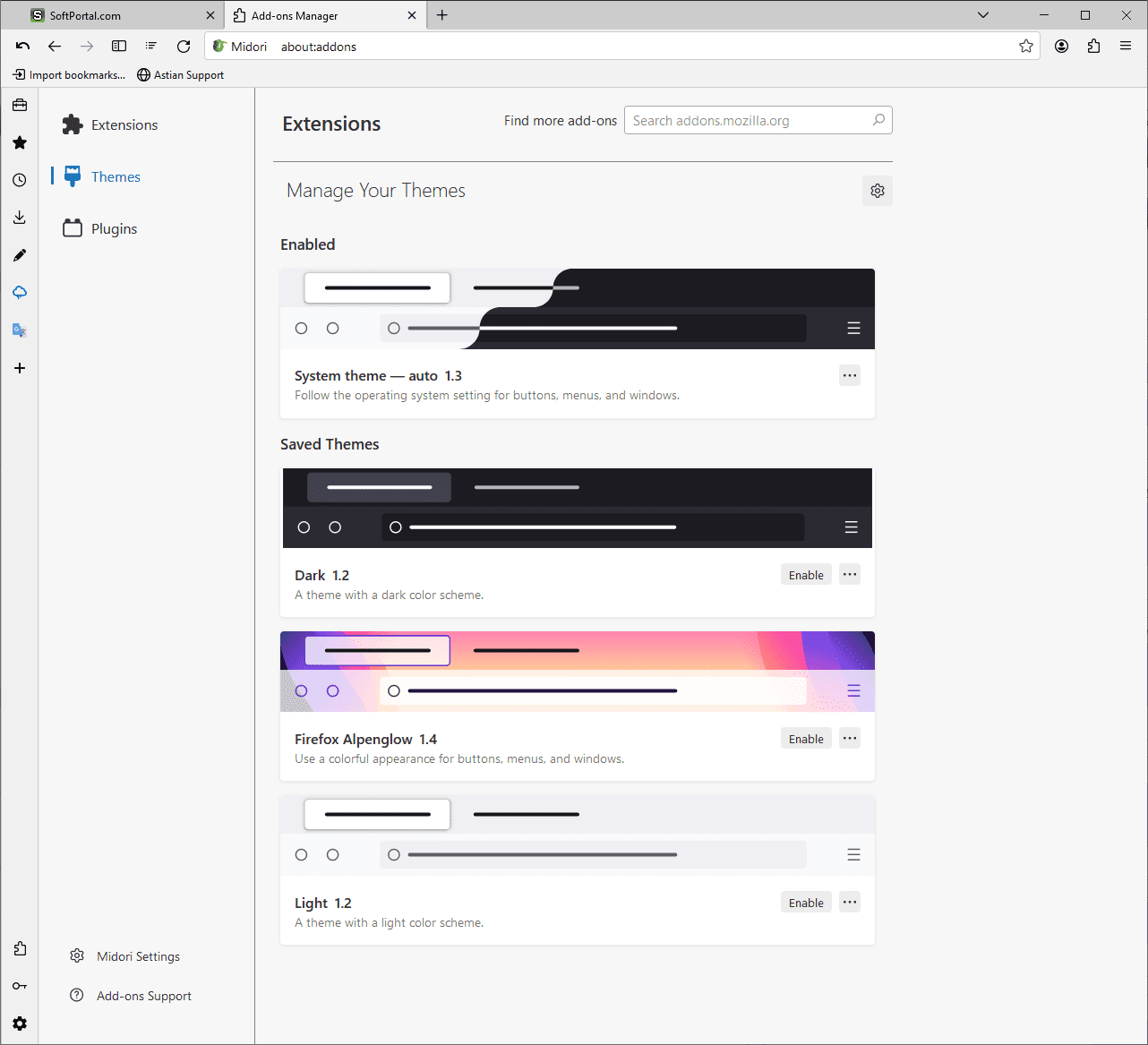Click "A theme with a dark color scheme."

[389, 595]
